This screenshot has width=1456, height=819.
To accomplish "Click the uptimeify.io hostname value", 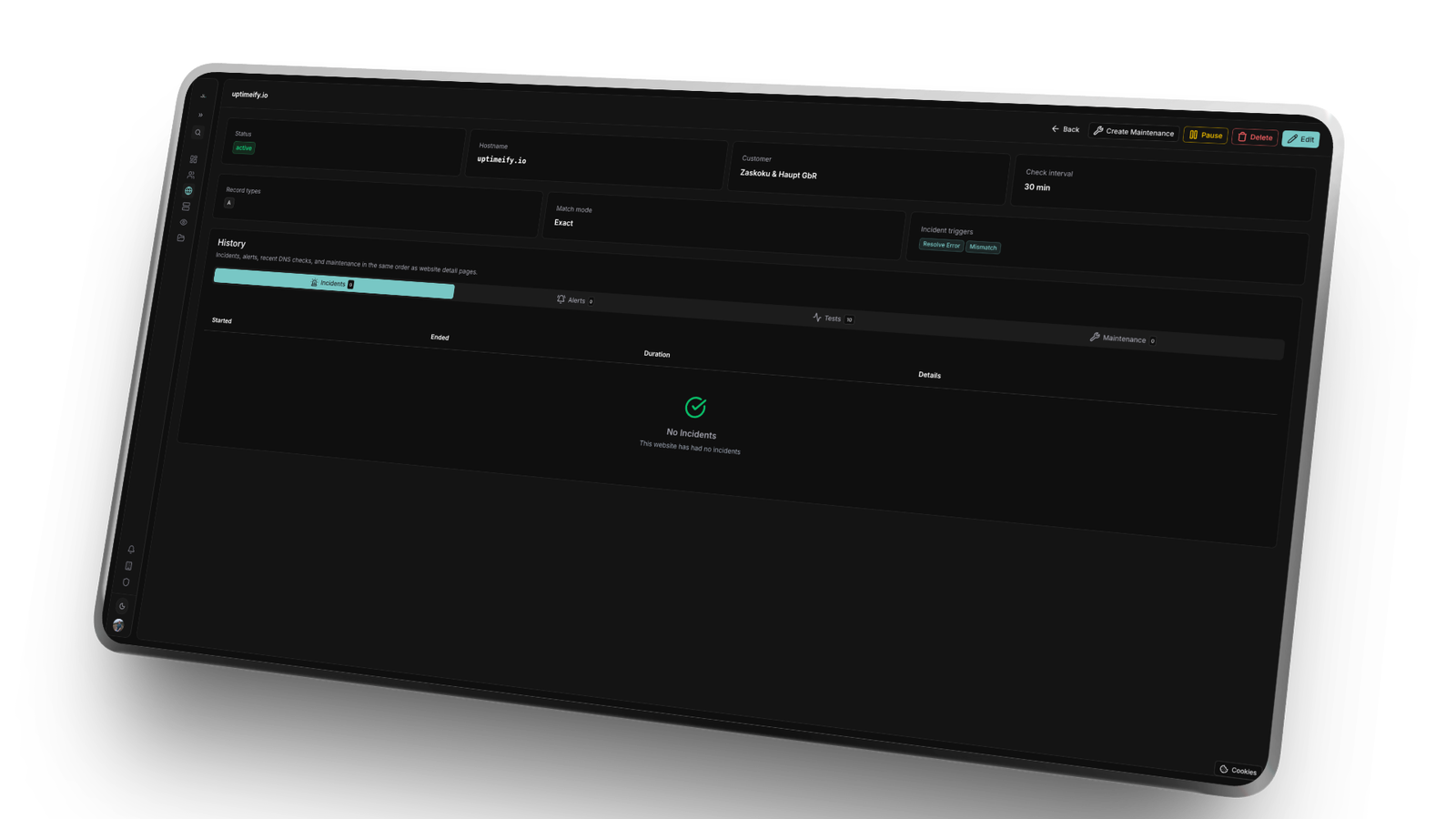I will [x=501, y=160].
